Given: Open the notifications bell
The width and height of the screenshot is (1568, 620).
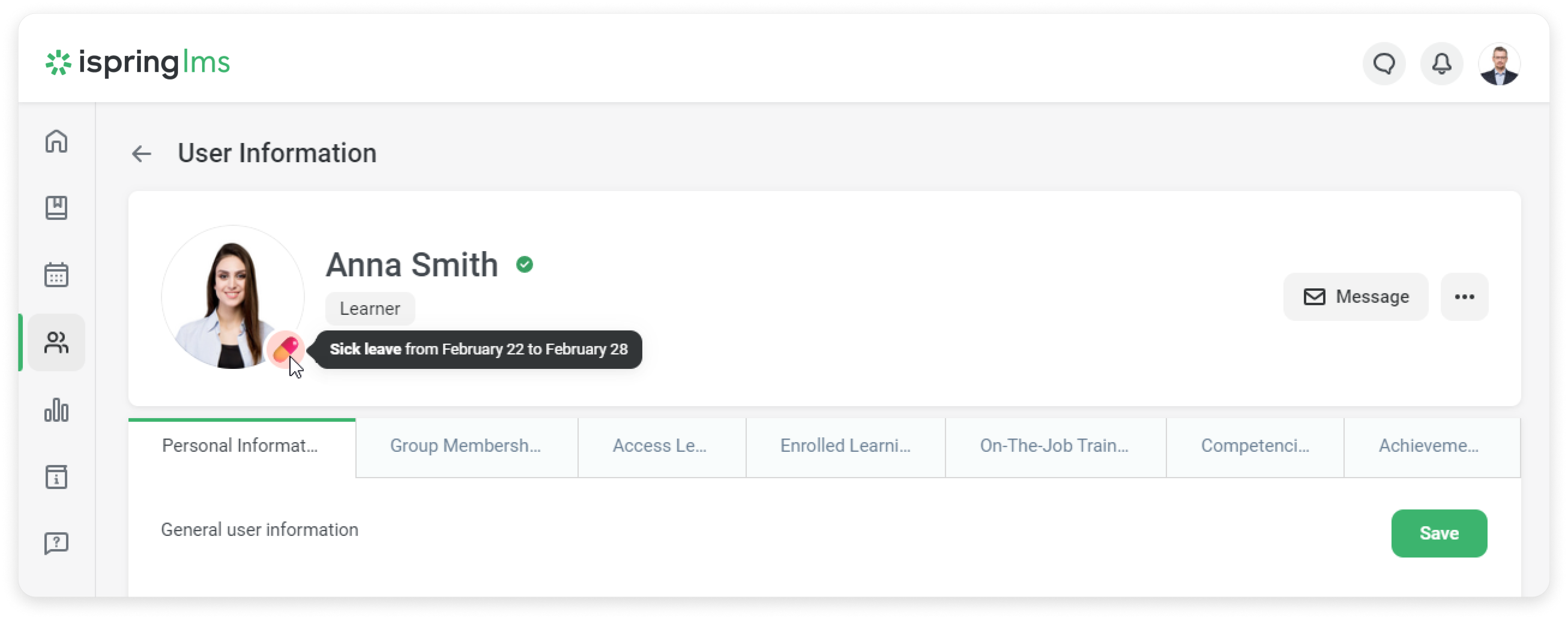Looking at the screenshot, I should 1441,64.
